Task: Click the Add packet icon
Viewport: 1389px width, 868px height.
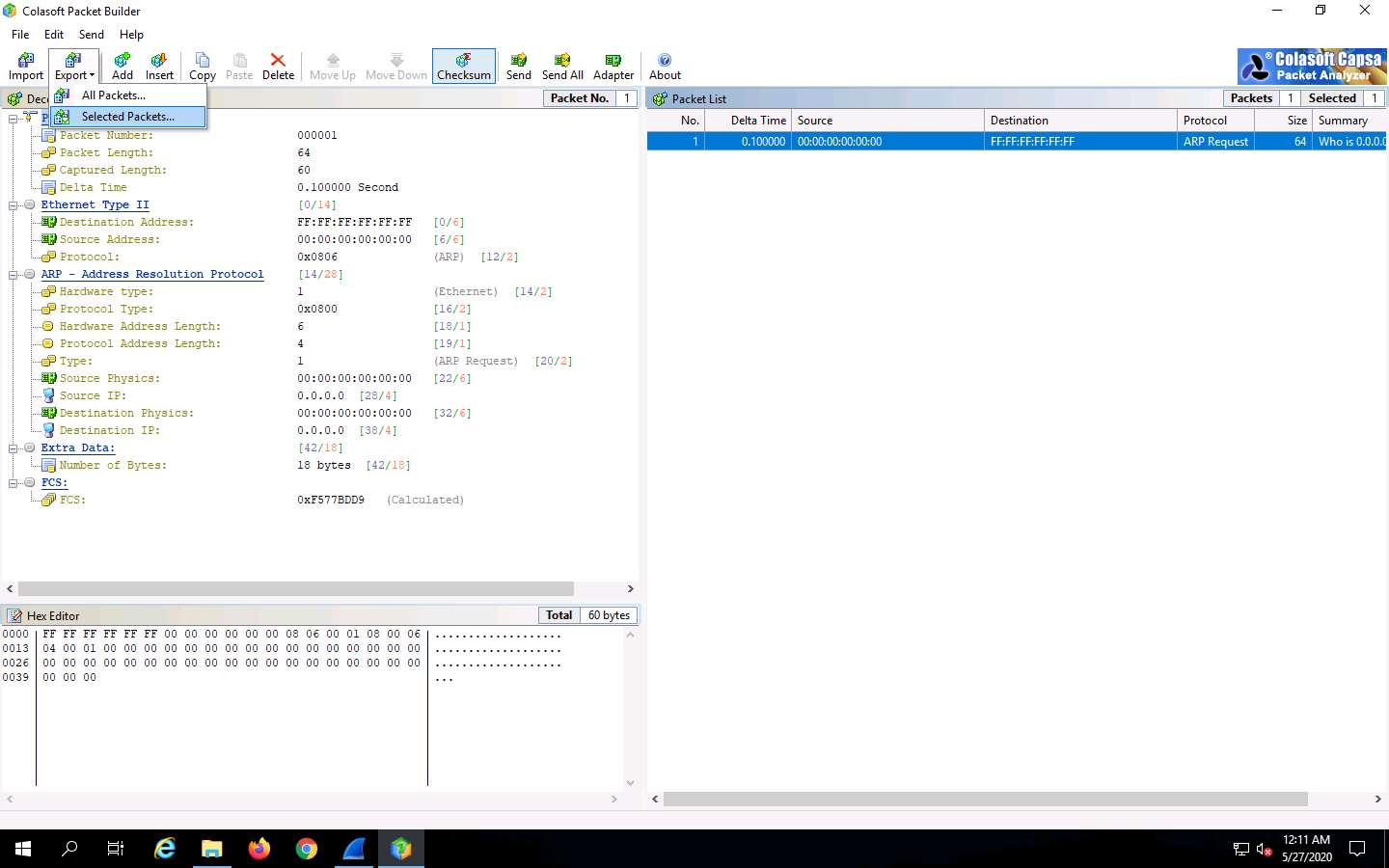Action: point(123,67)
